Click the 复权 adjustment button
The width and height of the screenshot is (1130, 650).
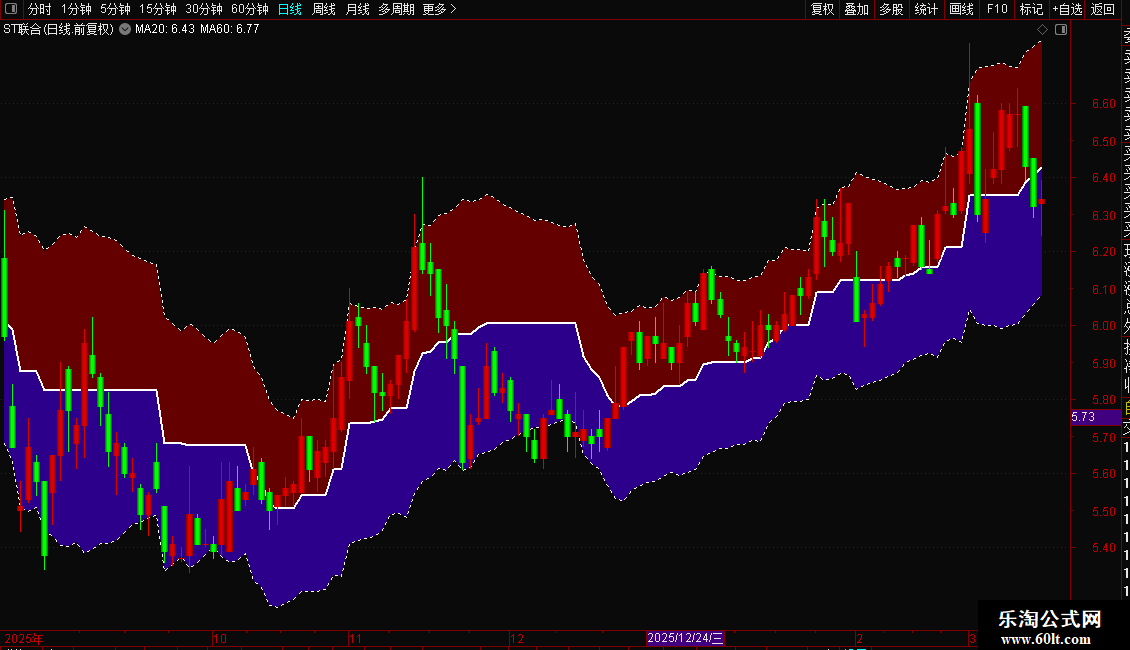pos(822,9)
